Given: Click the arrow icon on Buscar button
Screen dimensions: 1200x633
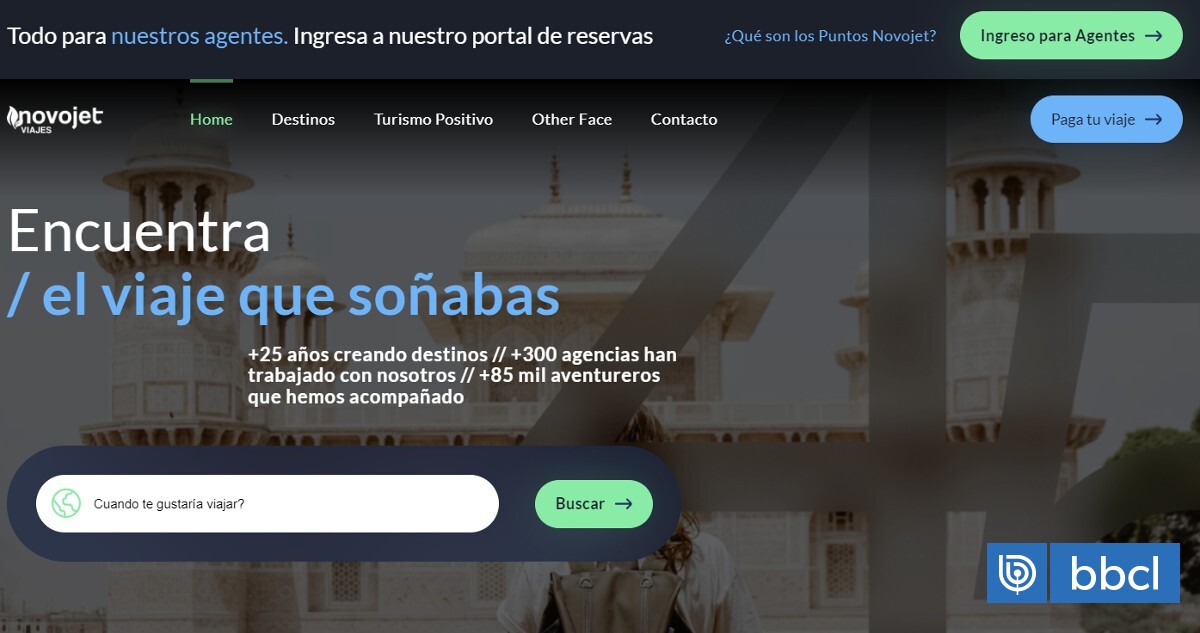Looking at the screenshot, I should (623, 504).
